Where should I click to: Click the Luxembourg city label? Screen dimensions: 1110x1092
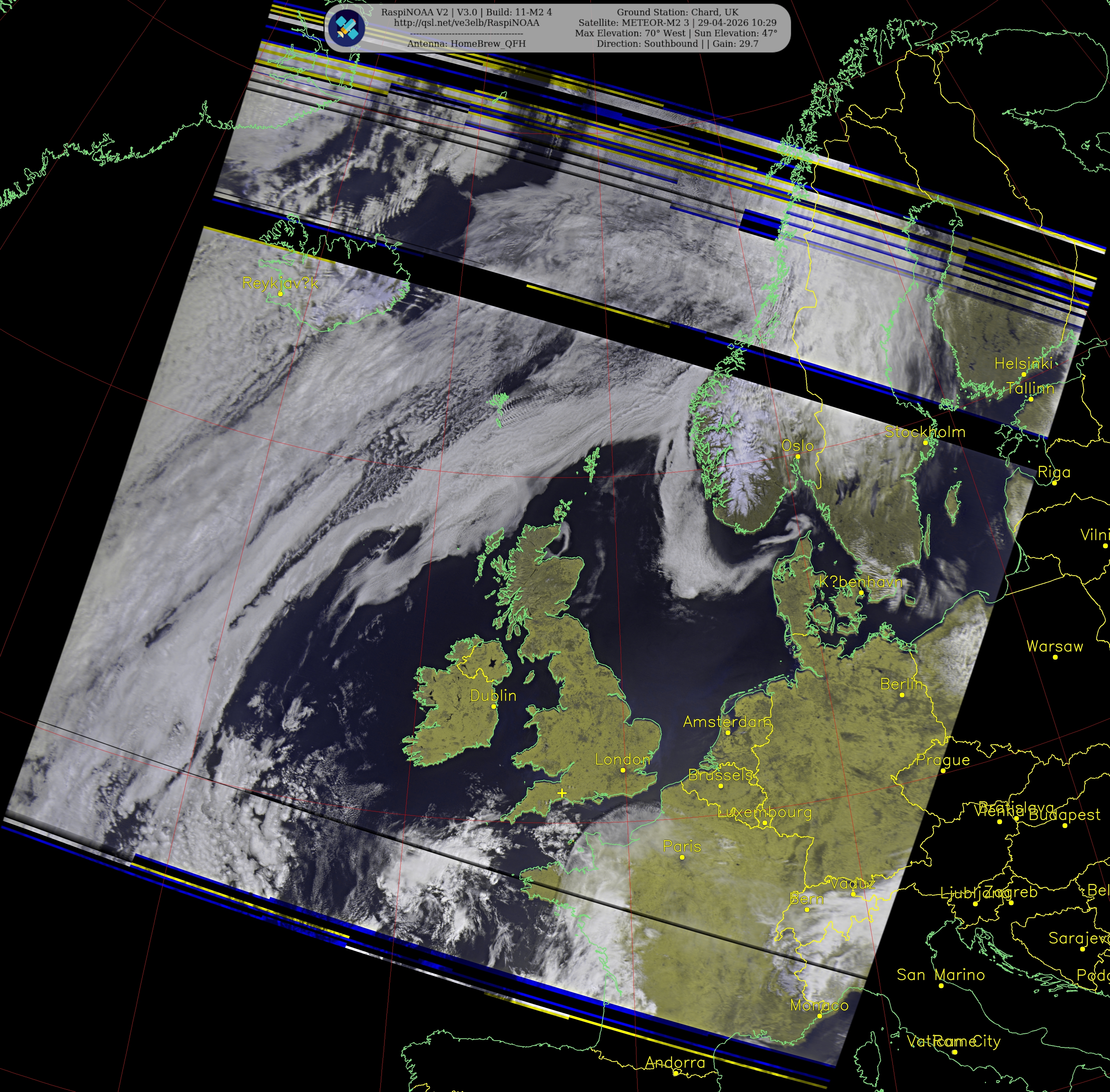765,813
